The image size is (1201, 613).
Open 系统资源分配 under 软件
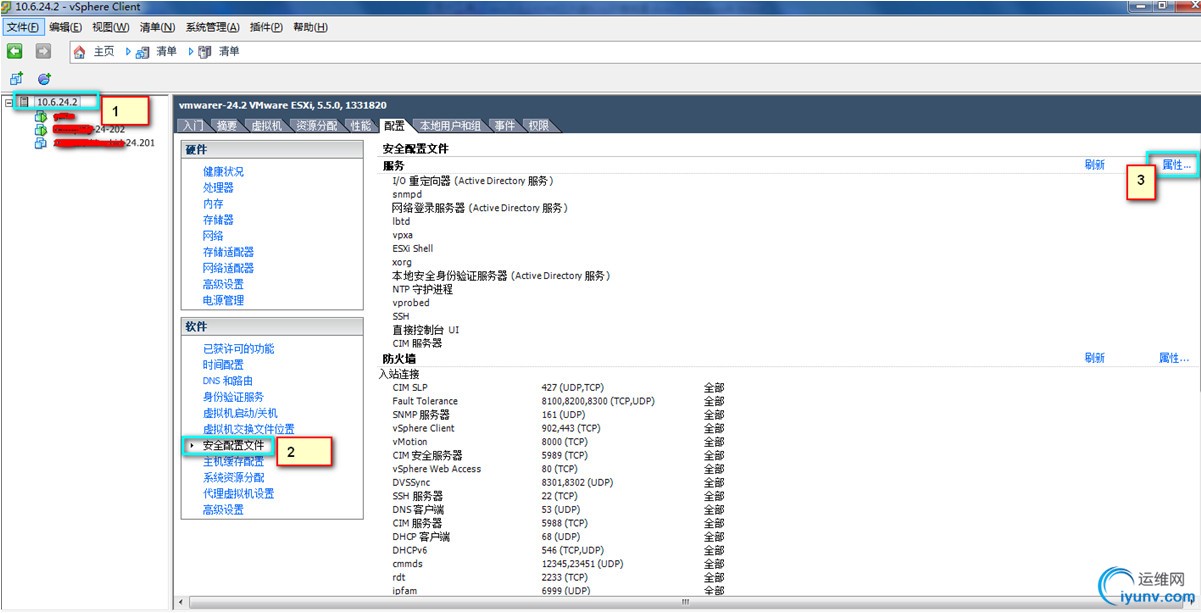click(233, 477)
